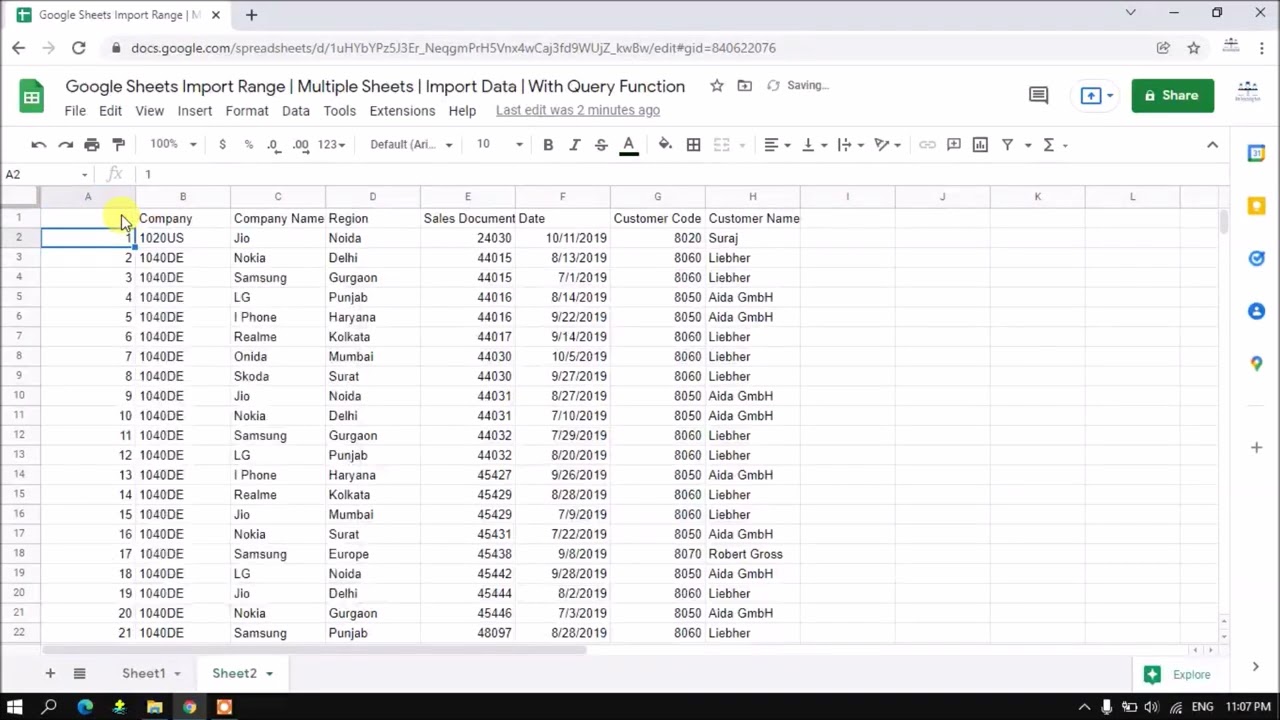Open the 'Last edit was 2 minutes ago' link
The width and height of the screenshot is (1280, 720).
click(x=577, y=110)
